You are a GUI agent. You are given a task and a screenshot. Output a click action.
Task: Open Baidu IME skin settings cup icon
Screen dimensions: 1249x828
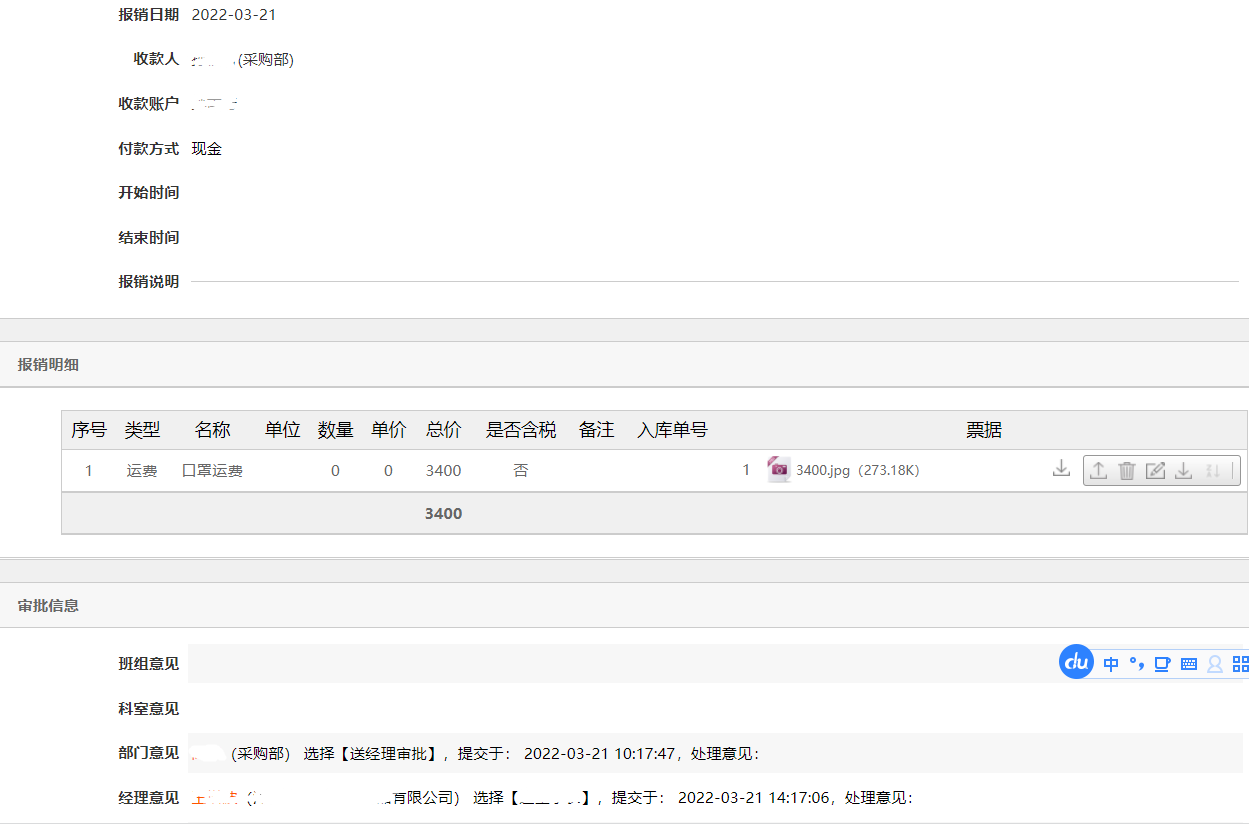(x=1161, y=663)
